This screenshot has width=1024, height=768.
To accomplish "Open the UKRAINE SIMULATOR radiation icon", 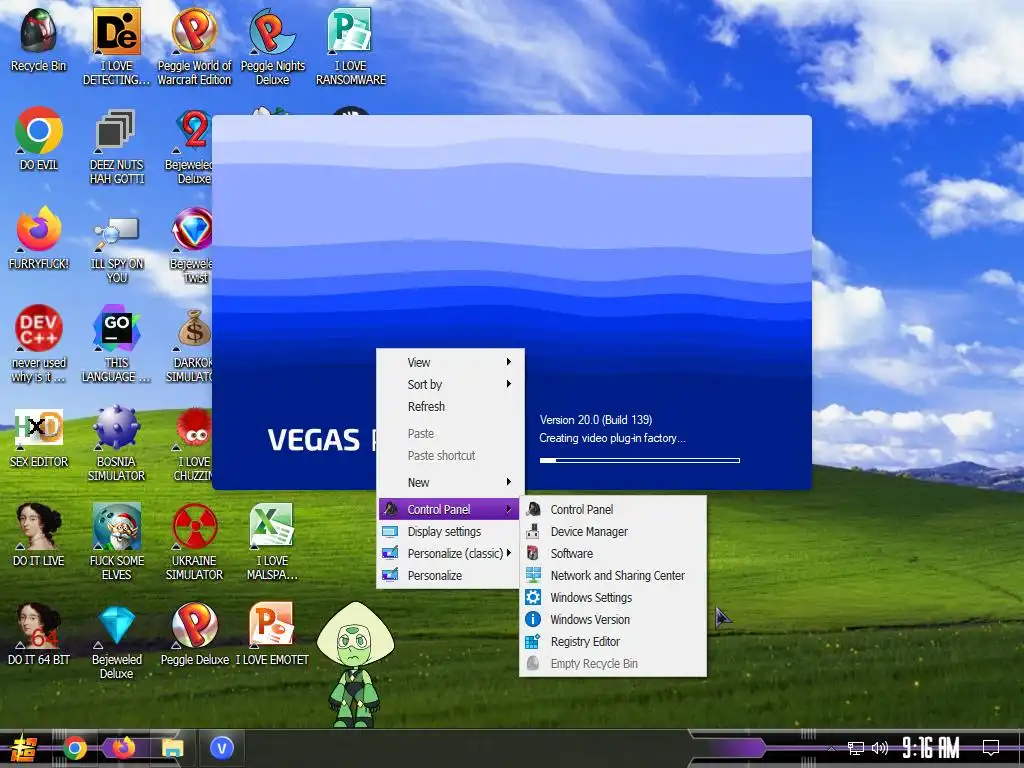I will 195,541.
